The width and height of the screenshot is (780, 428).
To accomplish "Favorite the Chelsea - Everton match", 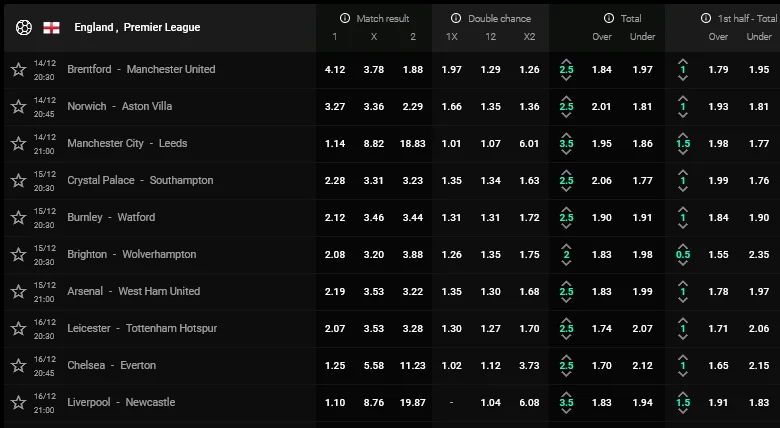I will coord(18,366).
